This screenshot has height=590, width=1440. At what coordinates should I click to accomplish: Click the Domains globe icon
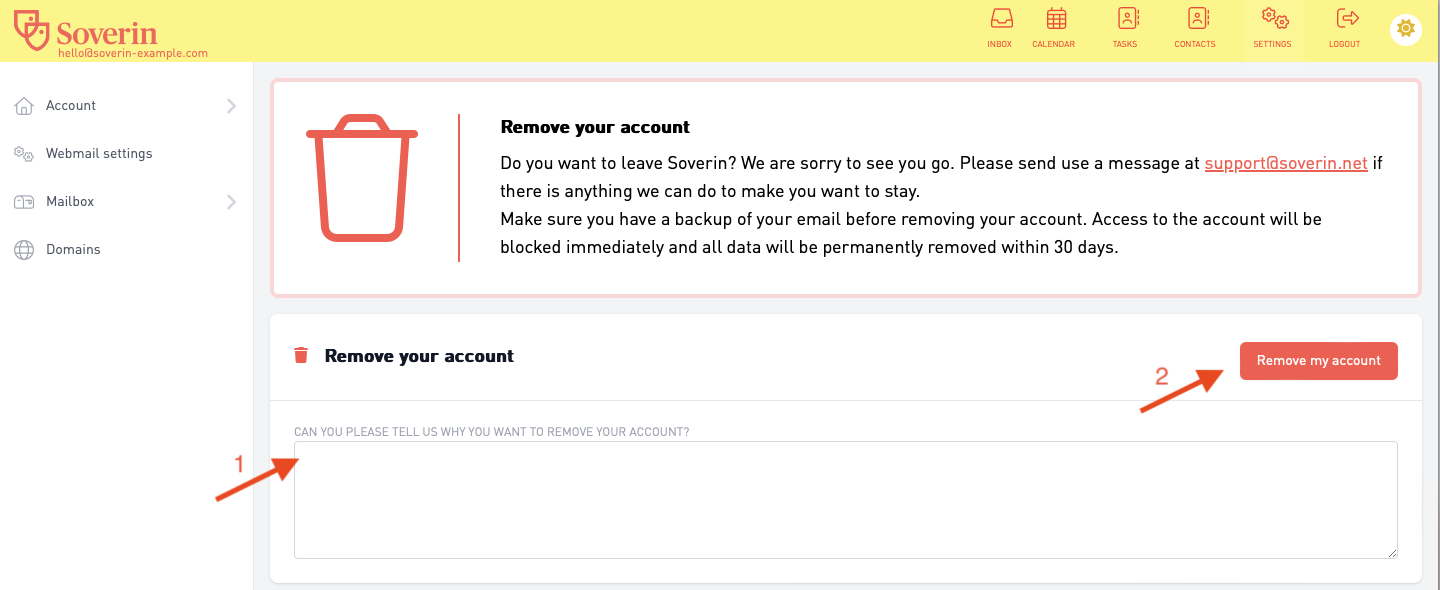(x=24, y=250)
